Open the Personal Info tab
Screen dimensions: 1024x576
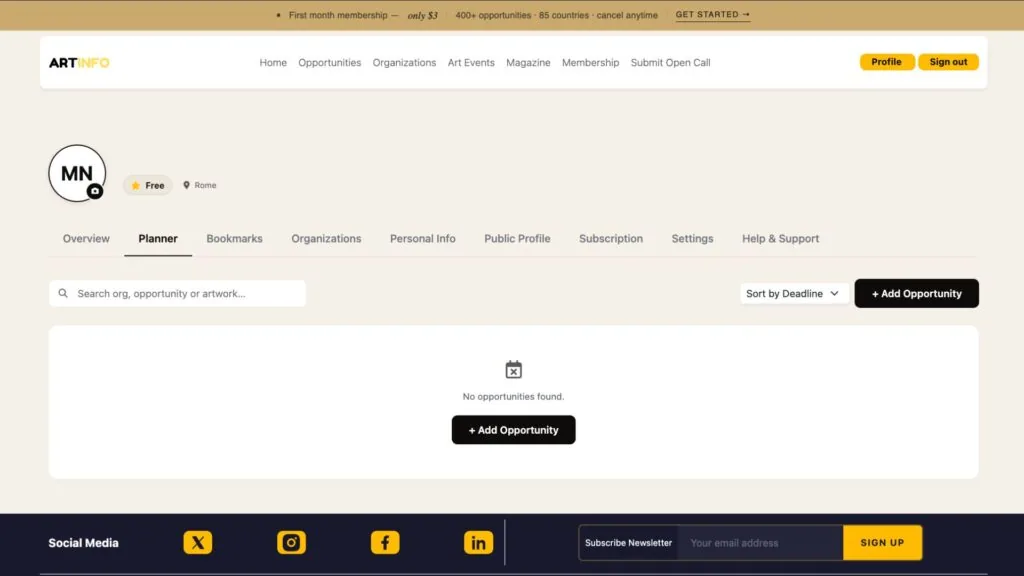[x=423, y=238]
